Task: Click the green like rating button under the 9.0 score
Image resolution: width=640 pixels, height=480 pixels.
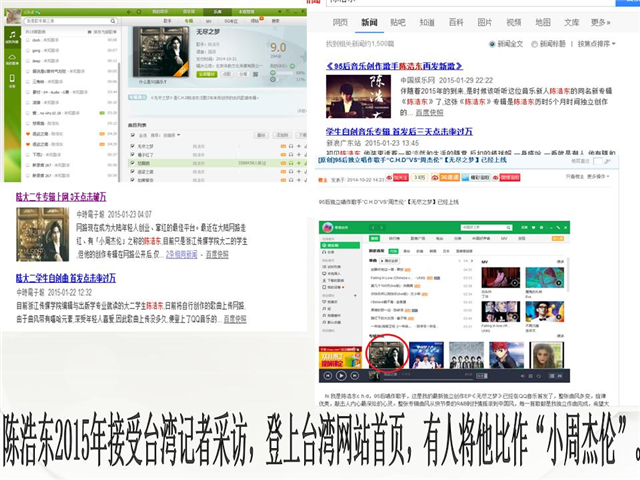Action: (x=273, y=73)
